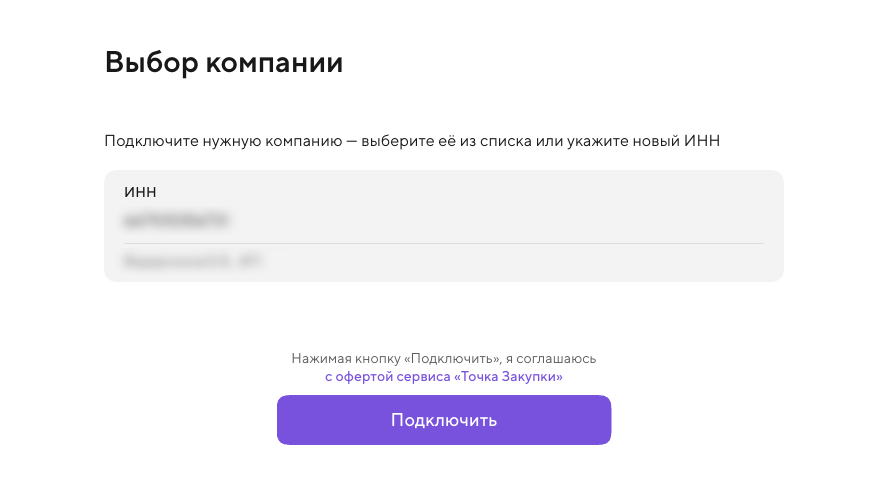Choose the company listed below the INN number
The image size is (889, 488).
196,262
